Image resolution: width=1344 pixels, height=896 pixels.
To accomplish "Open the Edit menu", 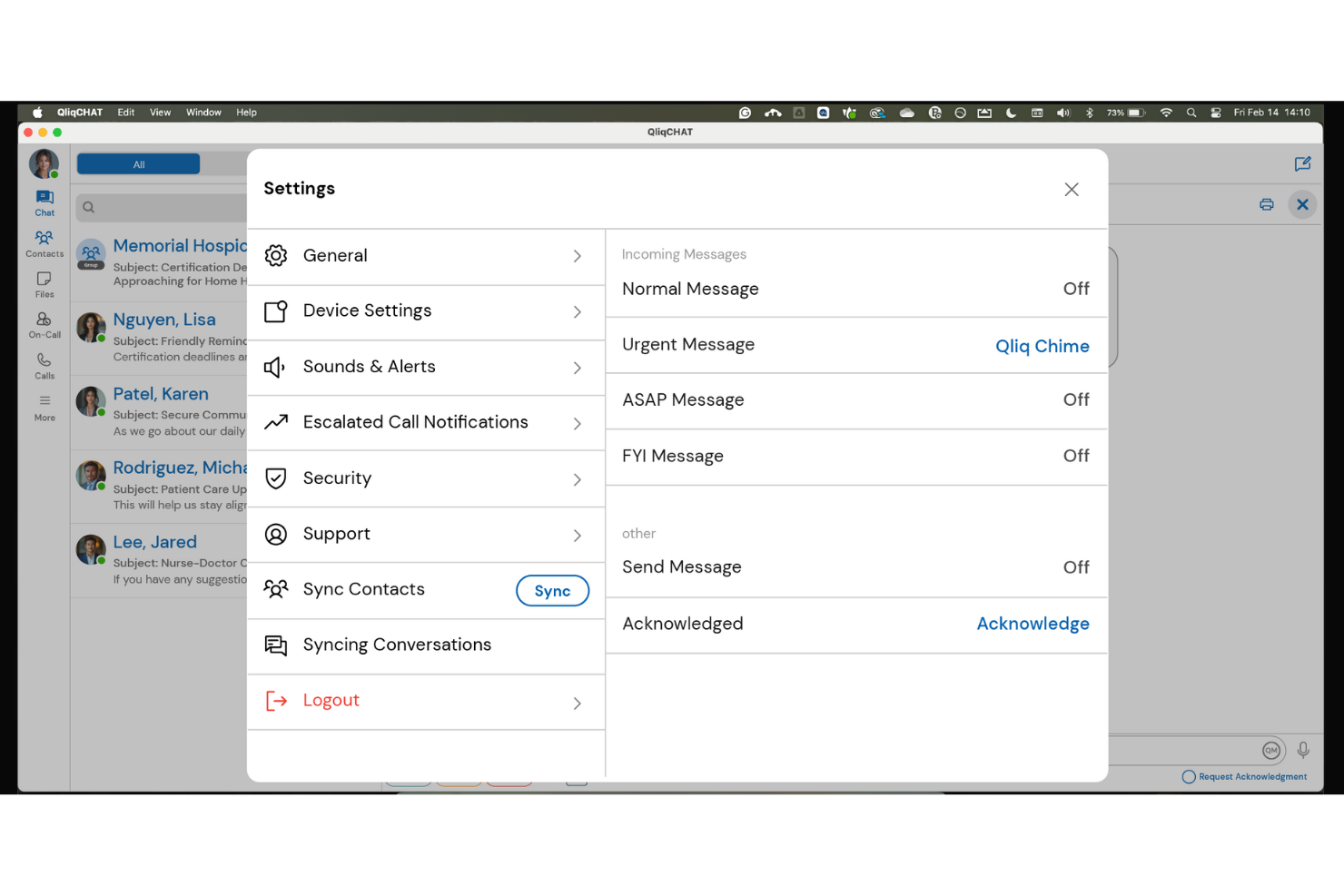I will [x=126, y=113].
